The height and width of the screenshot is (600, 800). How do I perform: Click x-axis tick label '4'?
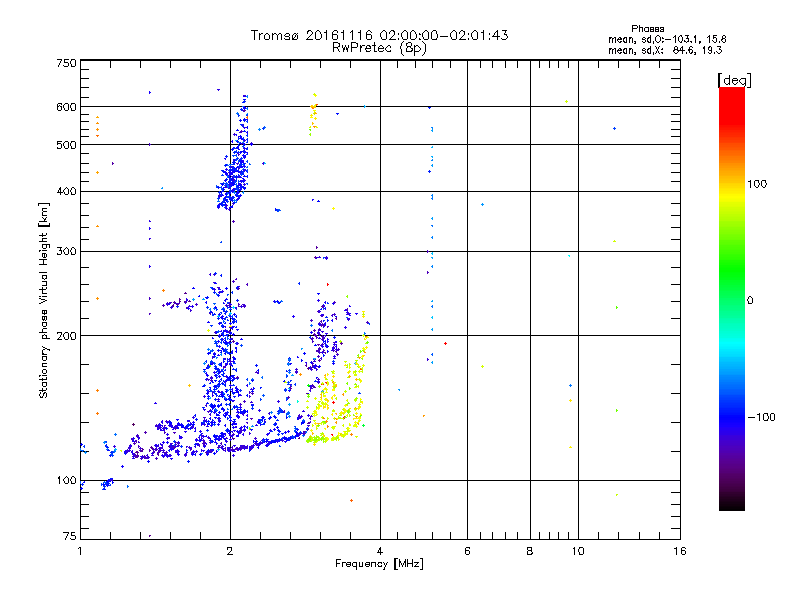pyautogui.click(x=380, y=551)
